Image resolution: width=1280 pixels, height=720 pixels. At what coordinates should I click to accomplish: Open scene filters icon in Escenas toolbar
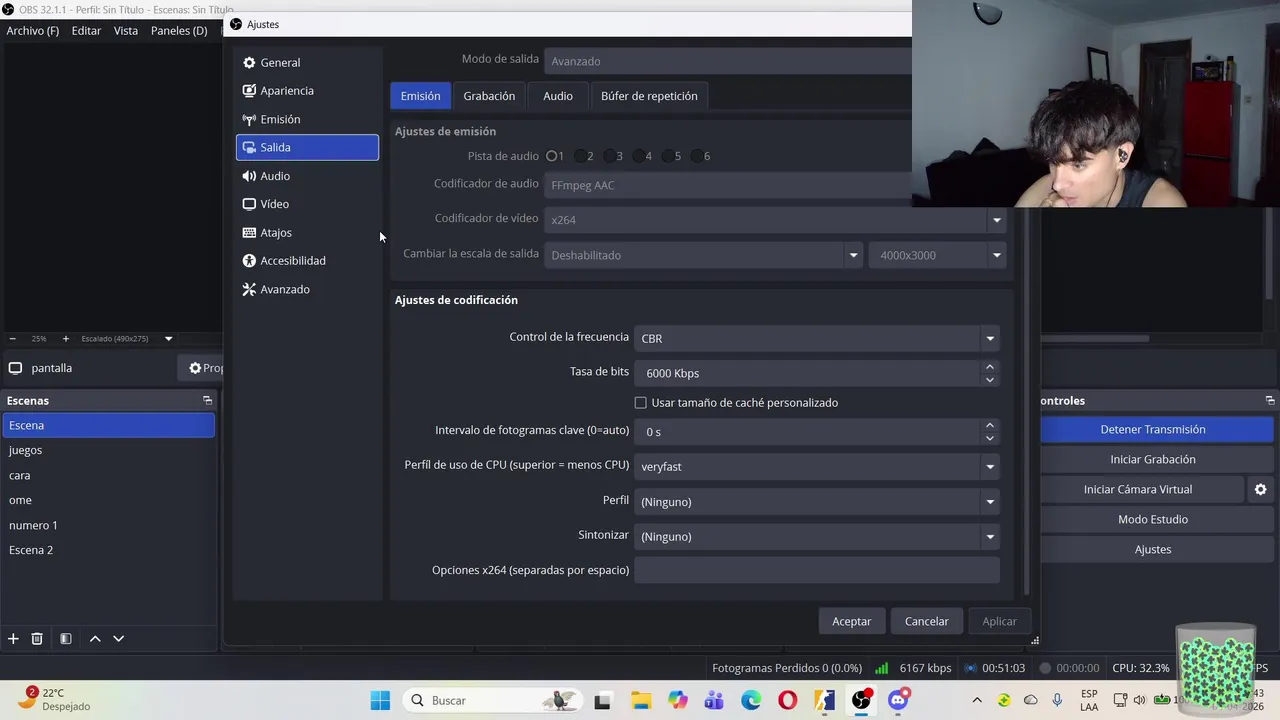[65, 638]
